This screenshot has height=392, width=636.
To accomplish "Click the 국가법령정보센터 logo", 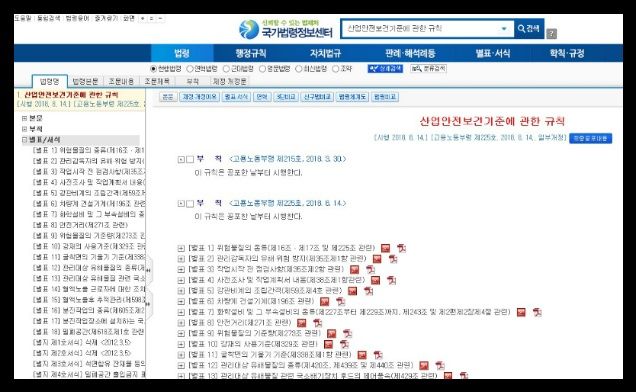I will [286, 29].
